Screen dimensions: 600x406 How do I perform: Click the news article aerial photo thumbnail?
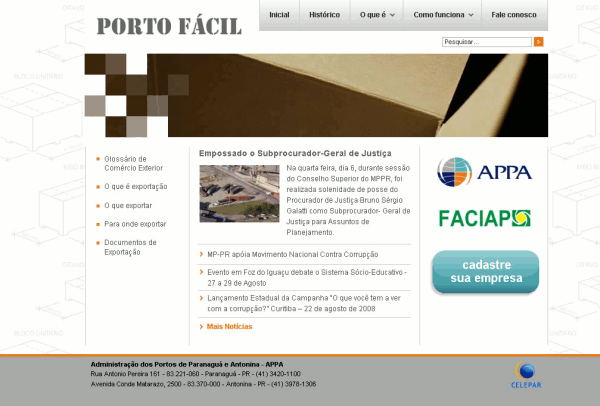[239, 194]
